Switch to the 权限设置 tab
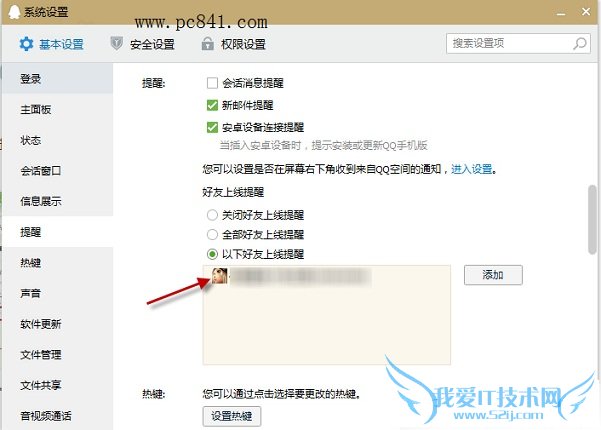The width and height of the screenshot is (601, 430). pyautogui.click(x=234, y=44)
